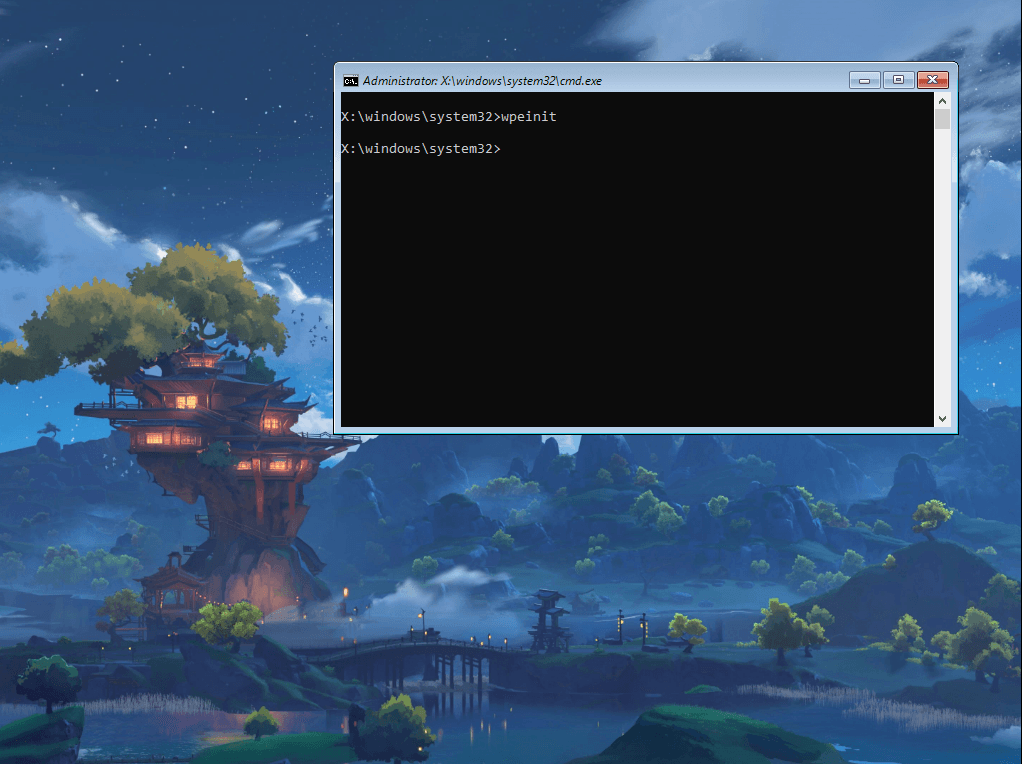Click the scrollbar up arrow in console
Image resolution: width=1022 pixels, height=764 pixels.
pyautogui.click(x=942, y=101)
